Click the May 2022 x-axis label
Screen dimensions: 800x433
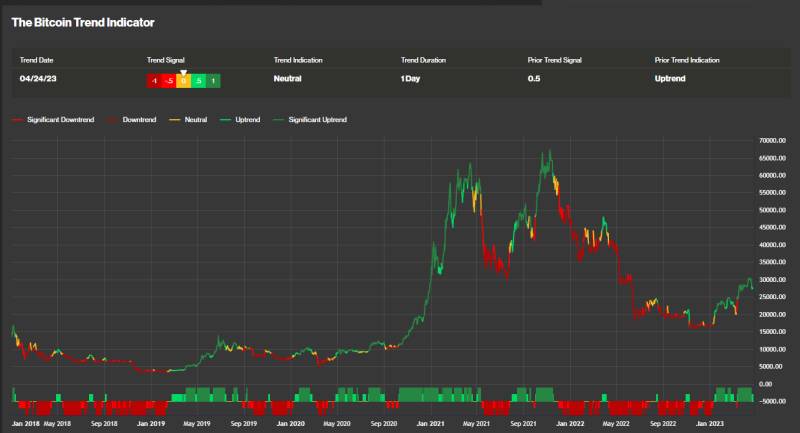click(616, 424)
